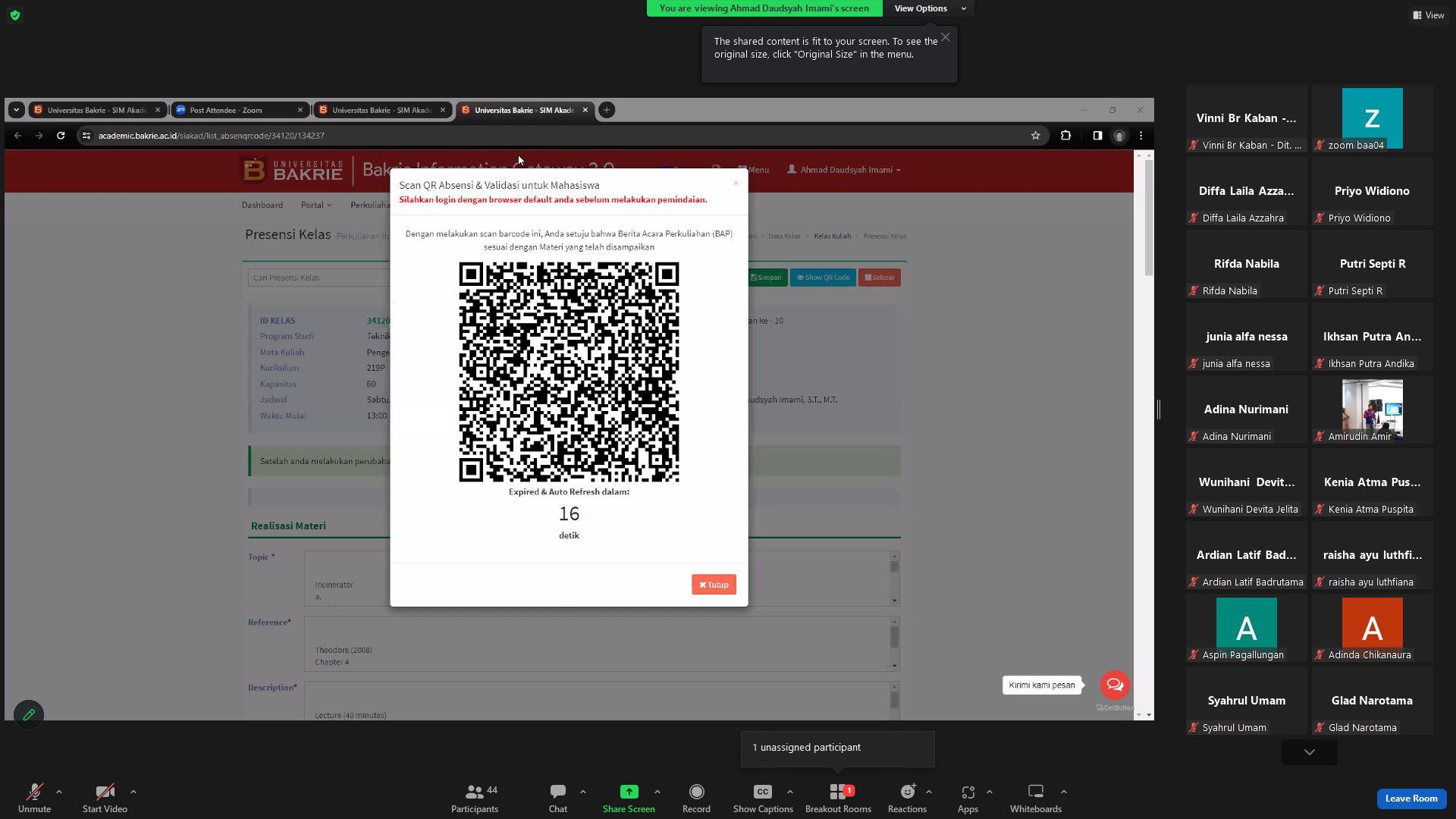Screen dimensions: 1456x819
Task: Click the green Share Screen icon
Action: click(x=629, y=792)
